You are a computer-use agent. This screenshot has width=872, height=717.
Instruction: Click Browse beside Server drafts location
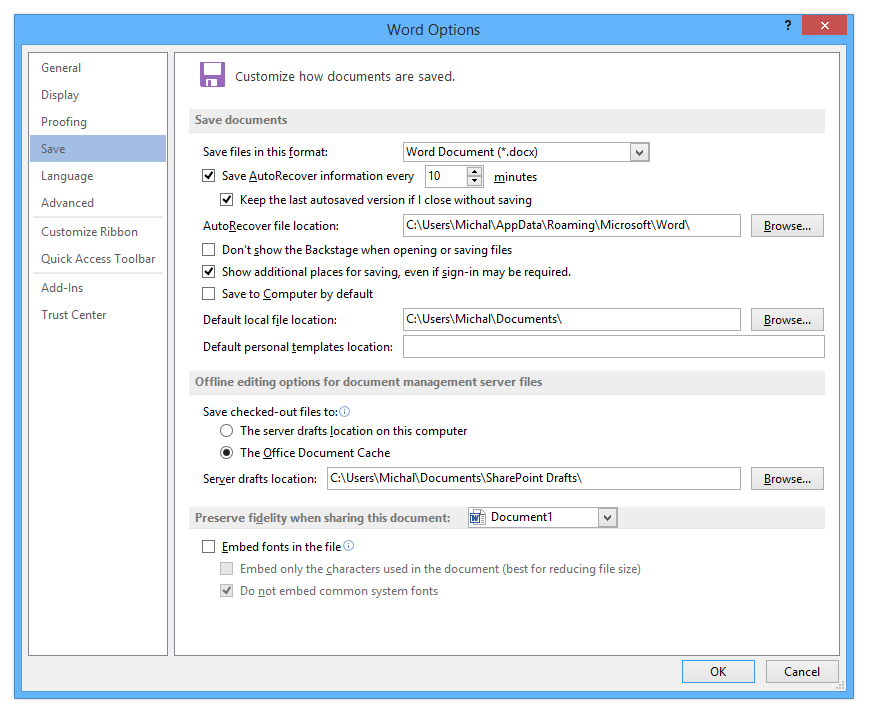[x=787, y=478]
